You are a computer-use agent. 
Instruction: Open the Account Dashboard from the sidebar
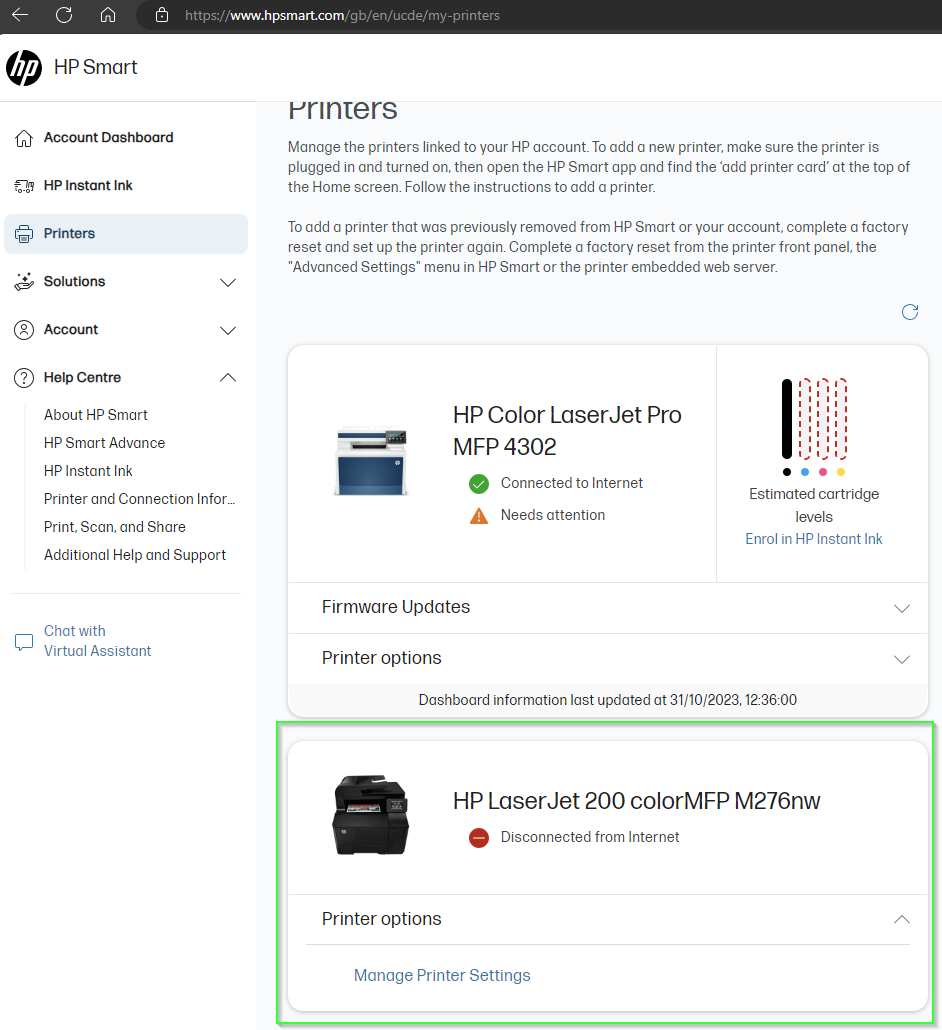pos(23,137)
